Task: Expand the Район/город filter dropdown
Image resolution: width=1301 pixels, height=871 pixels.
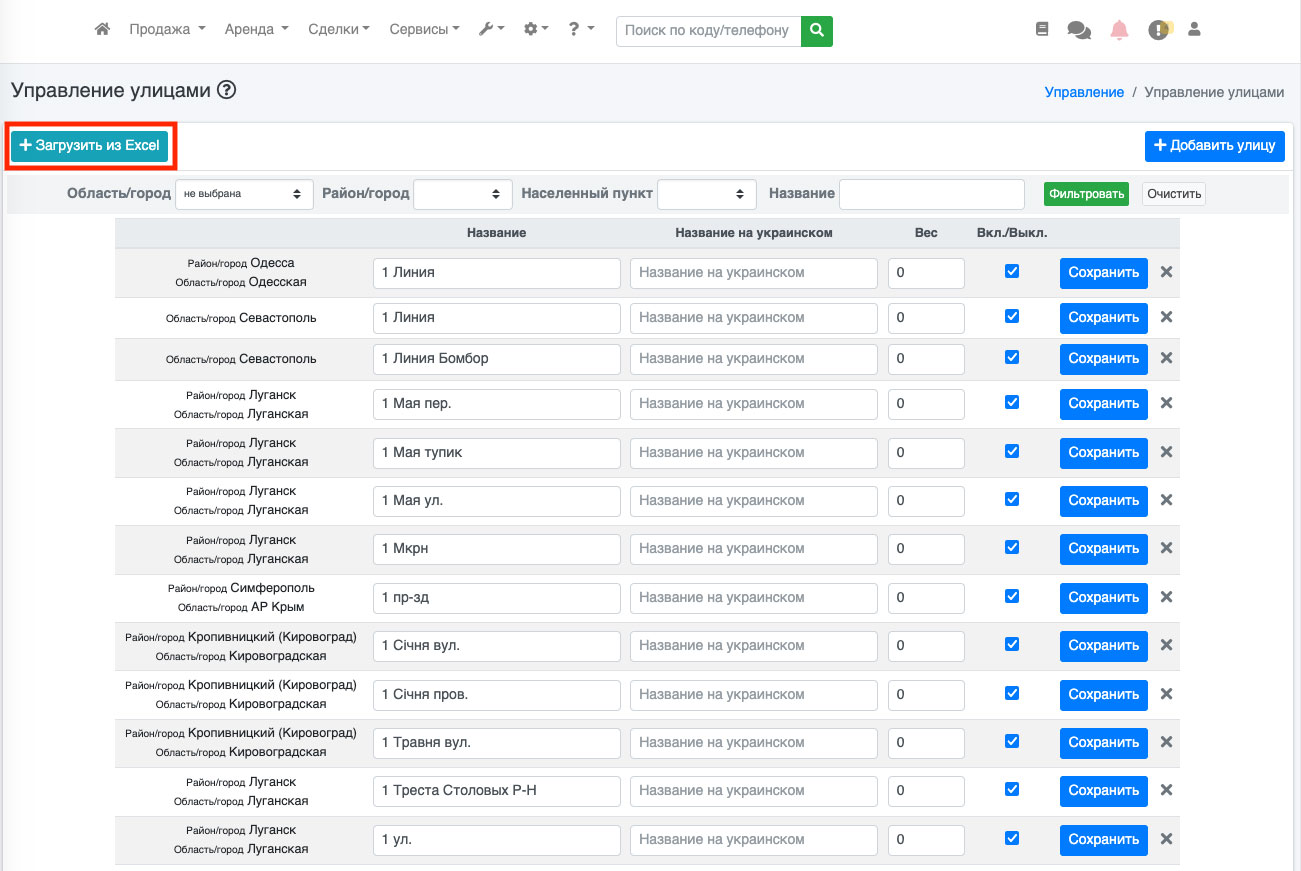Action: tap(462, 194)
